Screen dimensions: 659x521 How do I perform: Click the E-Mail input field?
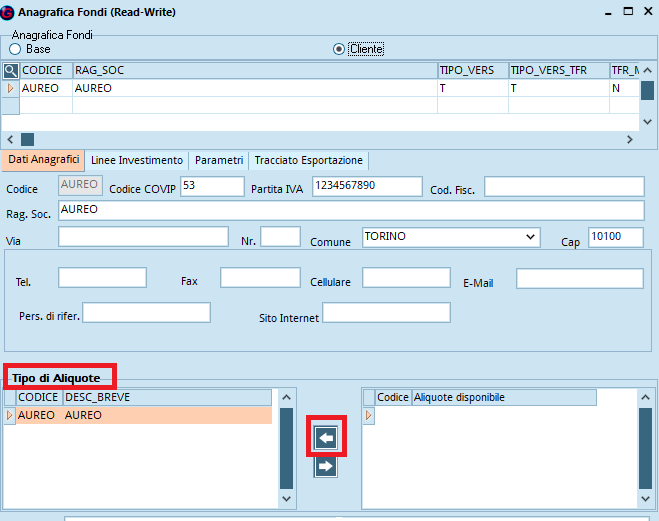(580, 279)
